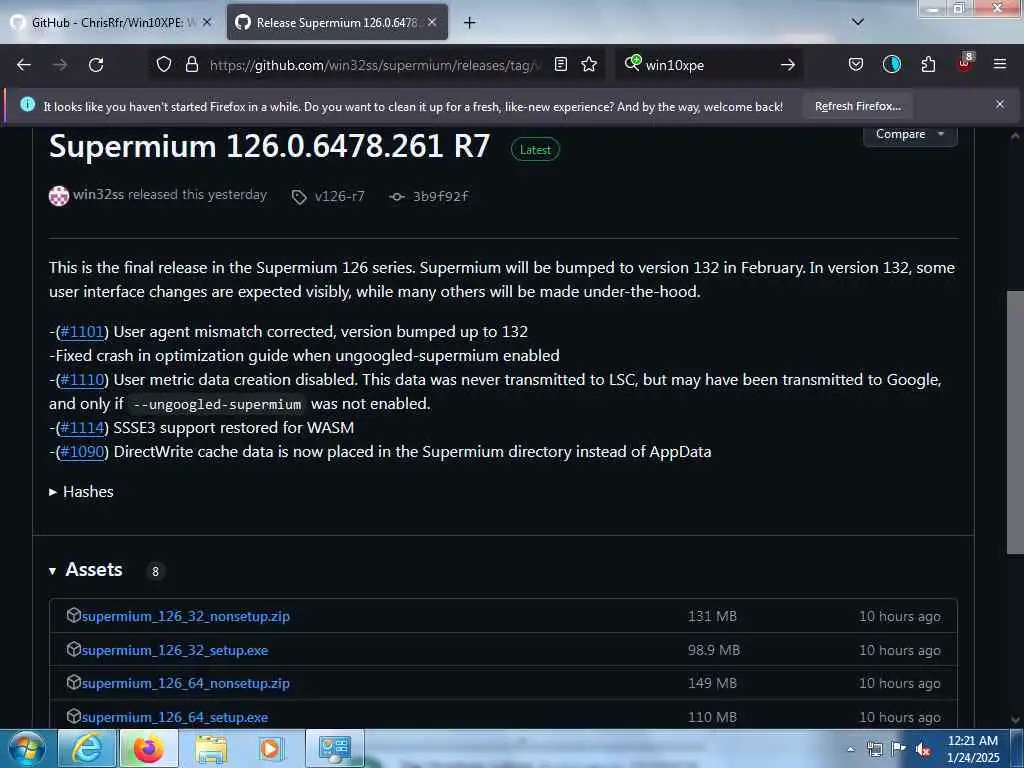Click the forward navigation arrow
Screen dimensions: 1024x768
pos(60,65)
